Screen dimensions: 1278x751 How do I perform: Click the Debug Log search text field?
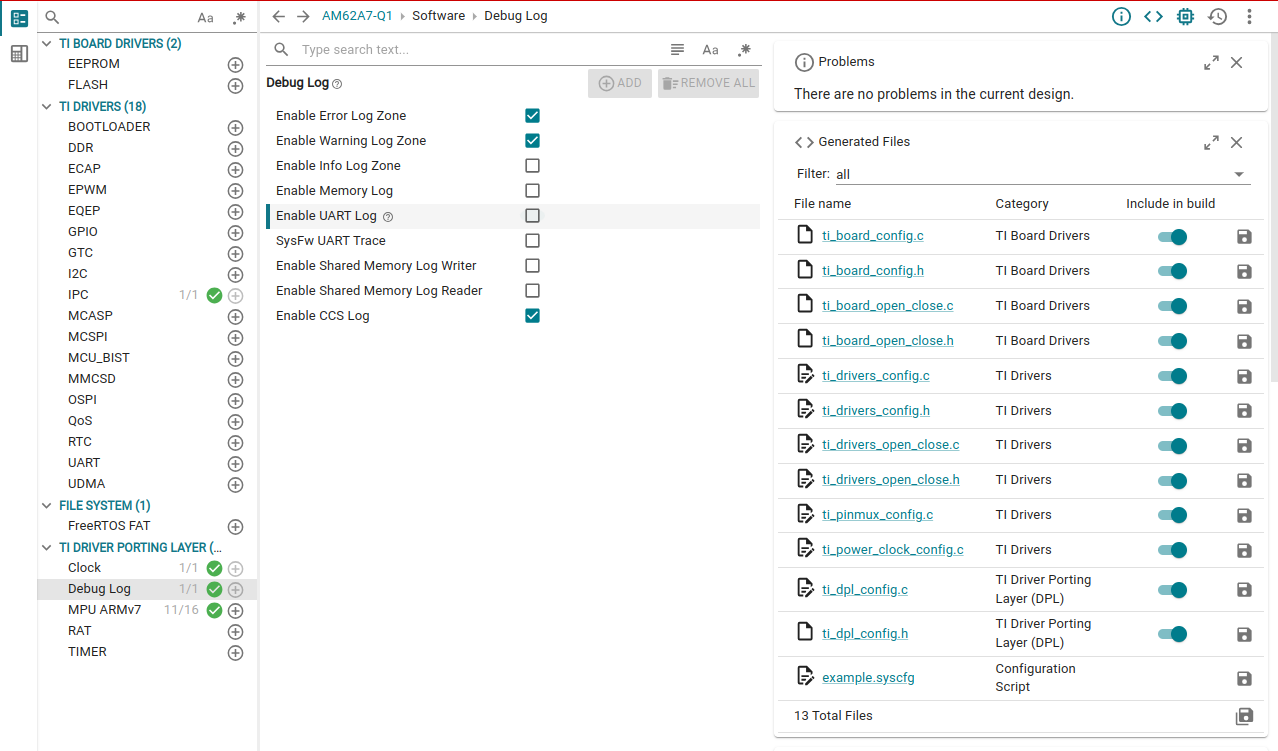(x=480, y=50)
